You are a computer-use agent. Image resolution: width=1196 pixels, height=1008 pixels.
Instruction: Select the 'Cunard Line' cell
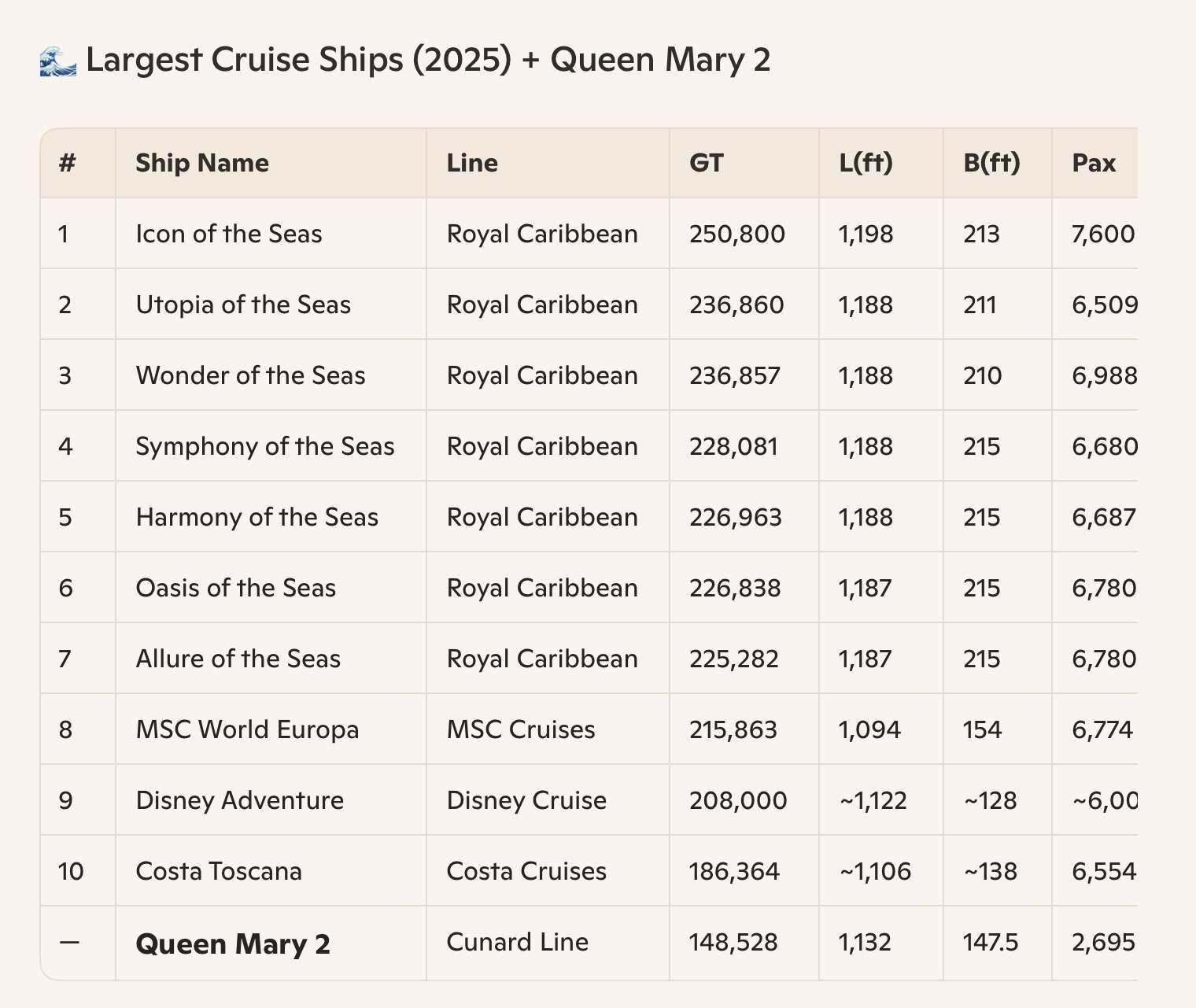click(517, 942)
